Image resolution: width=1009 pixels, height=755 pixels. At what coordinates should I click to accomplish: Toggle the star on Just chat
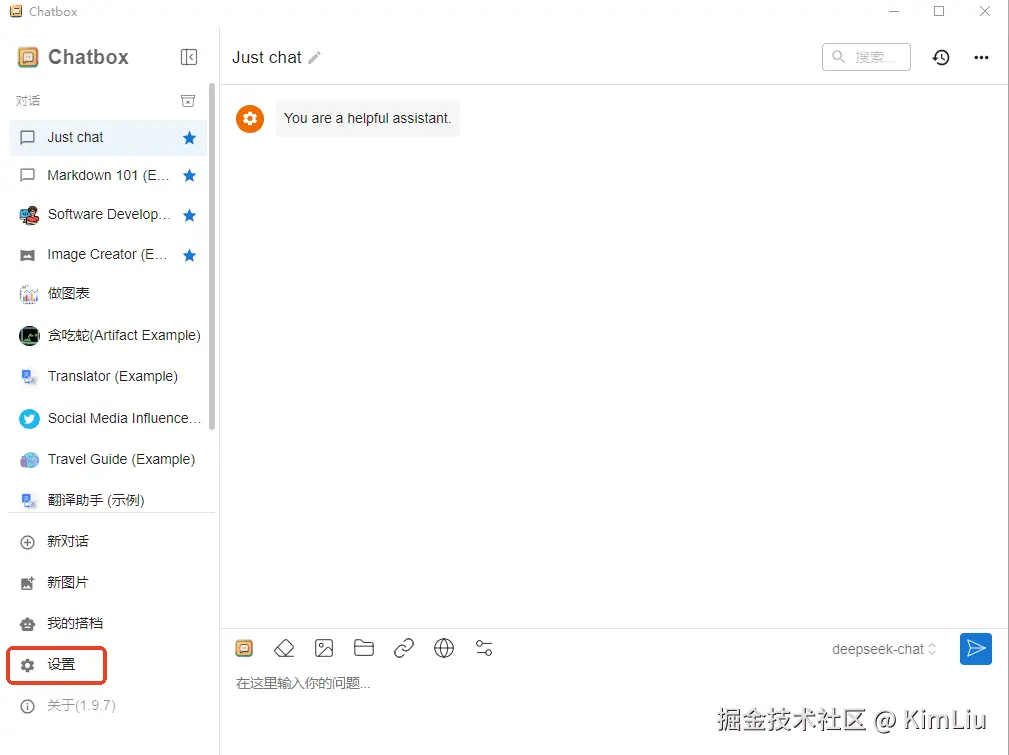pos(189,138)
